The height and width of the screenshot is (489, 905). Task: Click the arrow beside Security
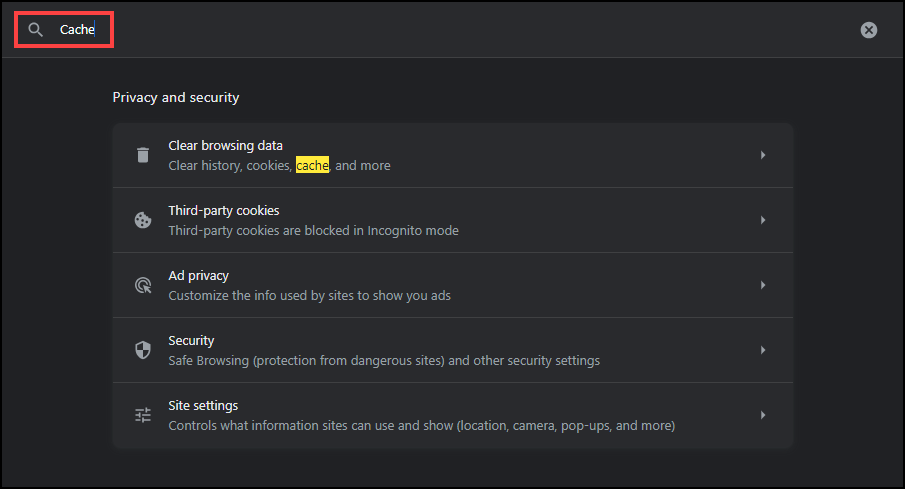click(x=763, y=350)
